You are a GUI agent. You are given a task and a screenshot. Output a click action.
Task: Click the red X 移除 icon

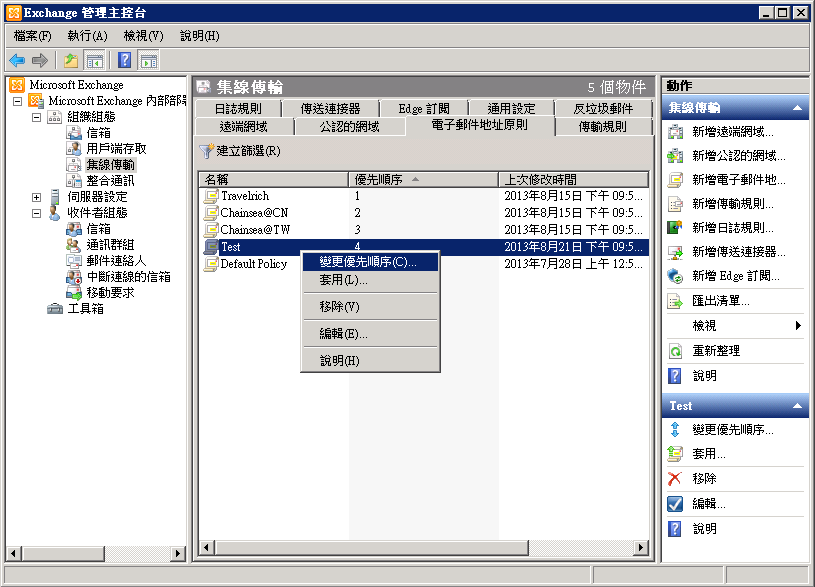(x=675, y=479)
